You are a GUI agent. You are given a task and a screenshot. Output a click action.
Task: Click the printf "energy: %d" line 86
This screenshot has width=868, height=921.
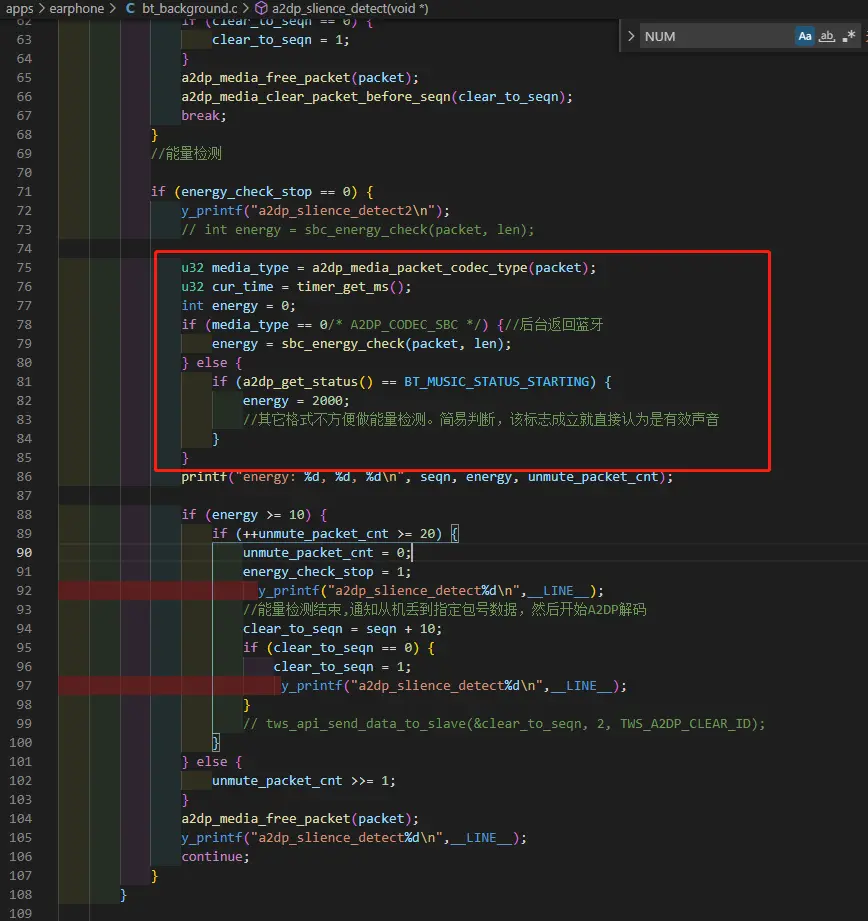[x=427, y=477]
